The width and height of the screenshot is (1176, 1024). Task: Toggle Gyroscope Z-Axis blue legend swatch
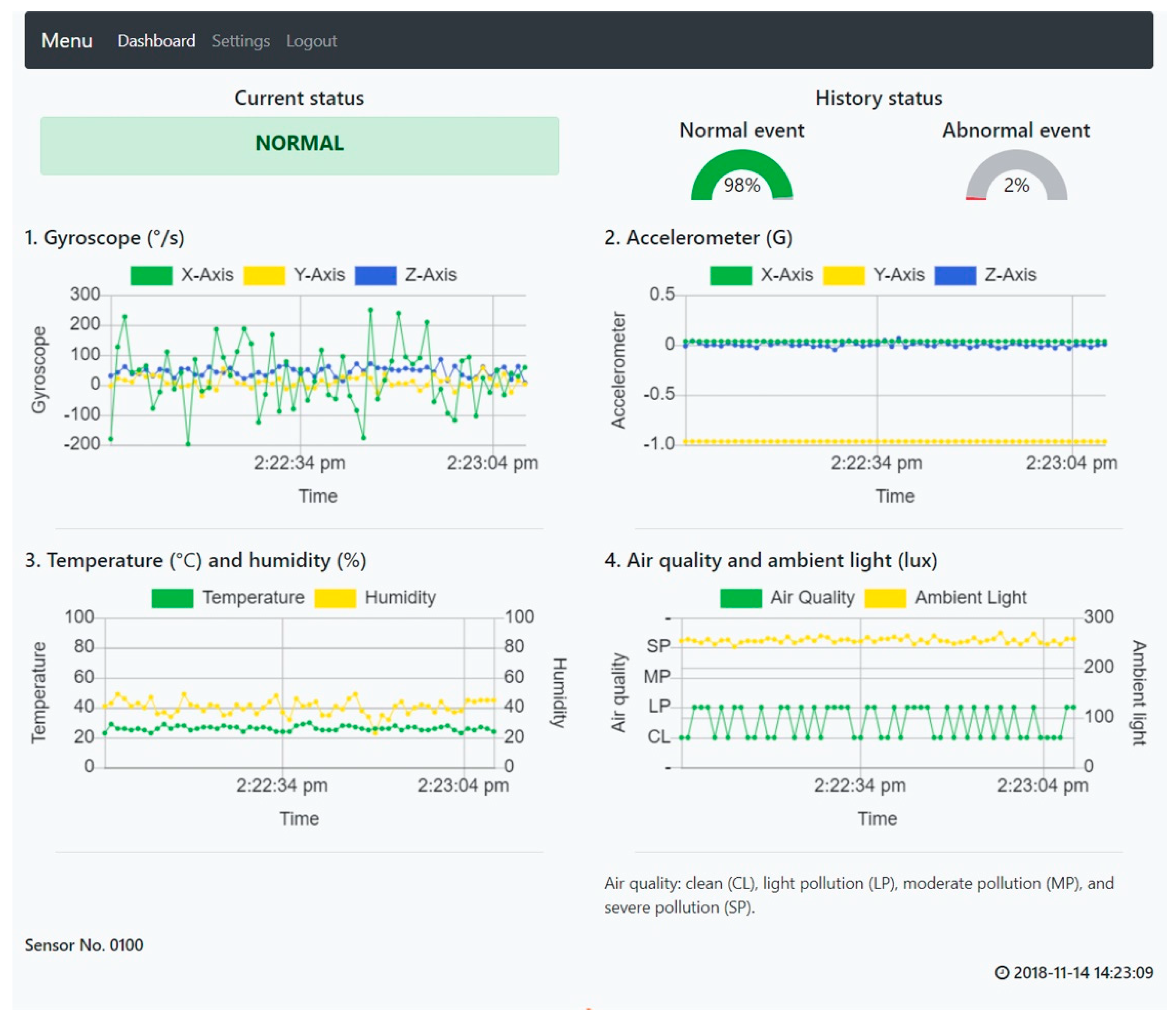[x=375, y=275]
